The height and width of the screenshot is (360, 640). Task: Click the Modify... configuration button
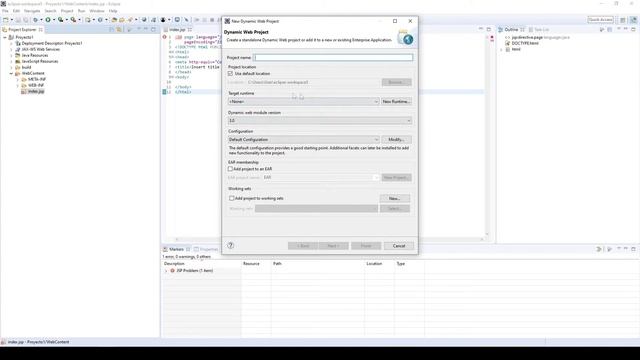[396, 140]
